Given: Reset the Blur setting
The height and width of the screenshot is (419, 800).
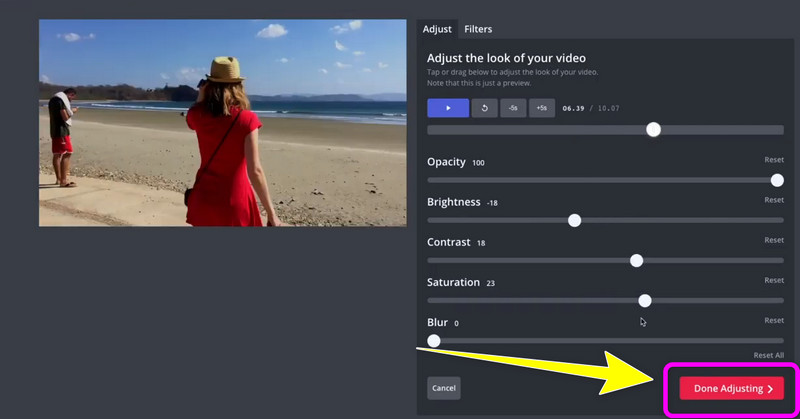Looking at the screenshot, I should click(774, 320).
